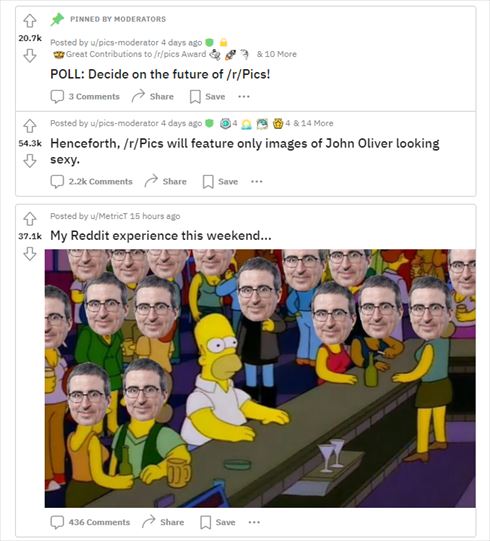
Task: Click the Save bookmark on the POLL post
Action: [207, 97]
